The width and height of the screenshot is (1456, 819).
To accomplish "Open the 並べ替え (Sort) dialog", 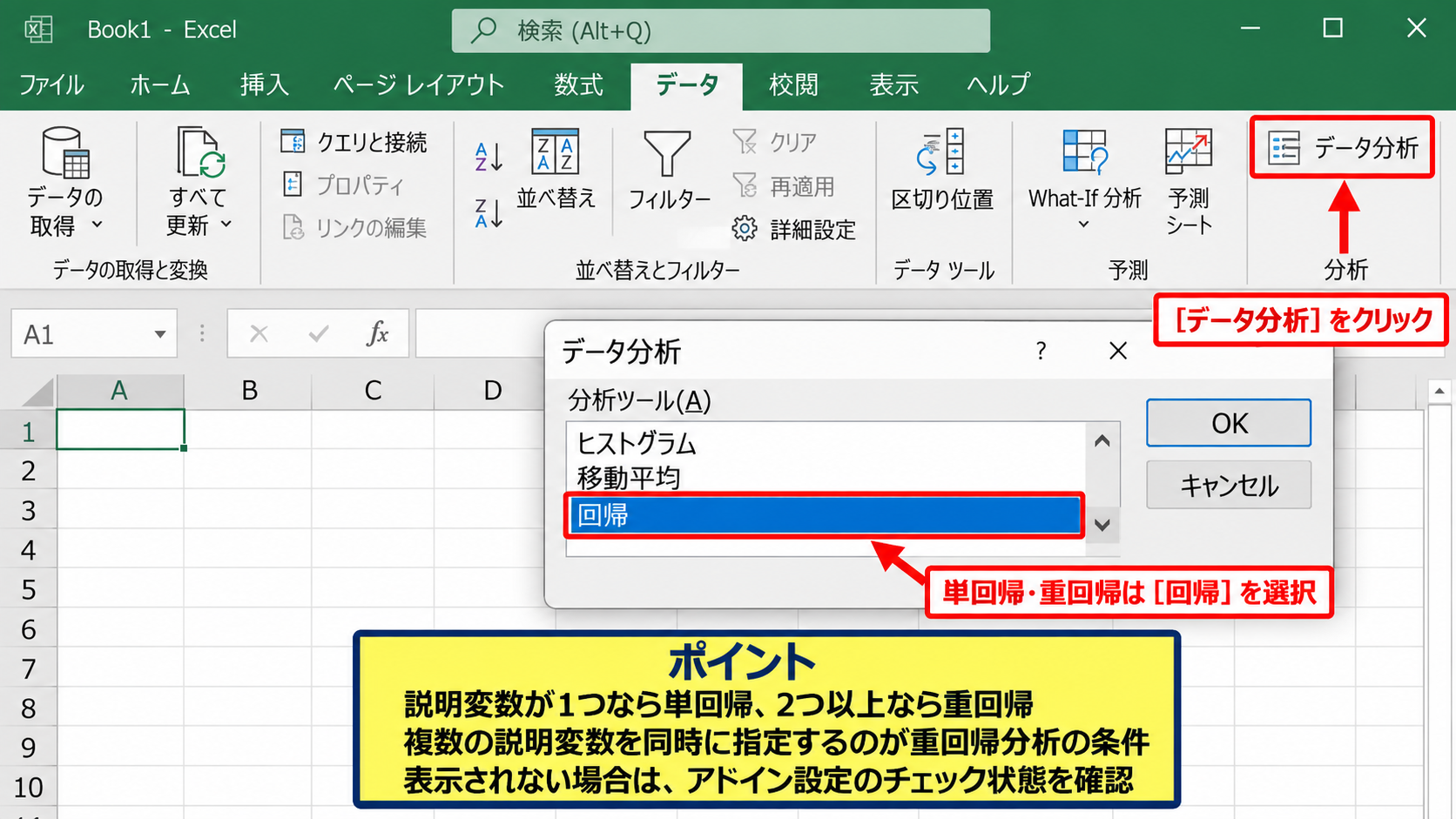I will [556, 170].
